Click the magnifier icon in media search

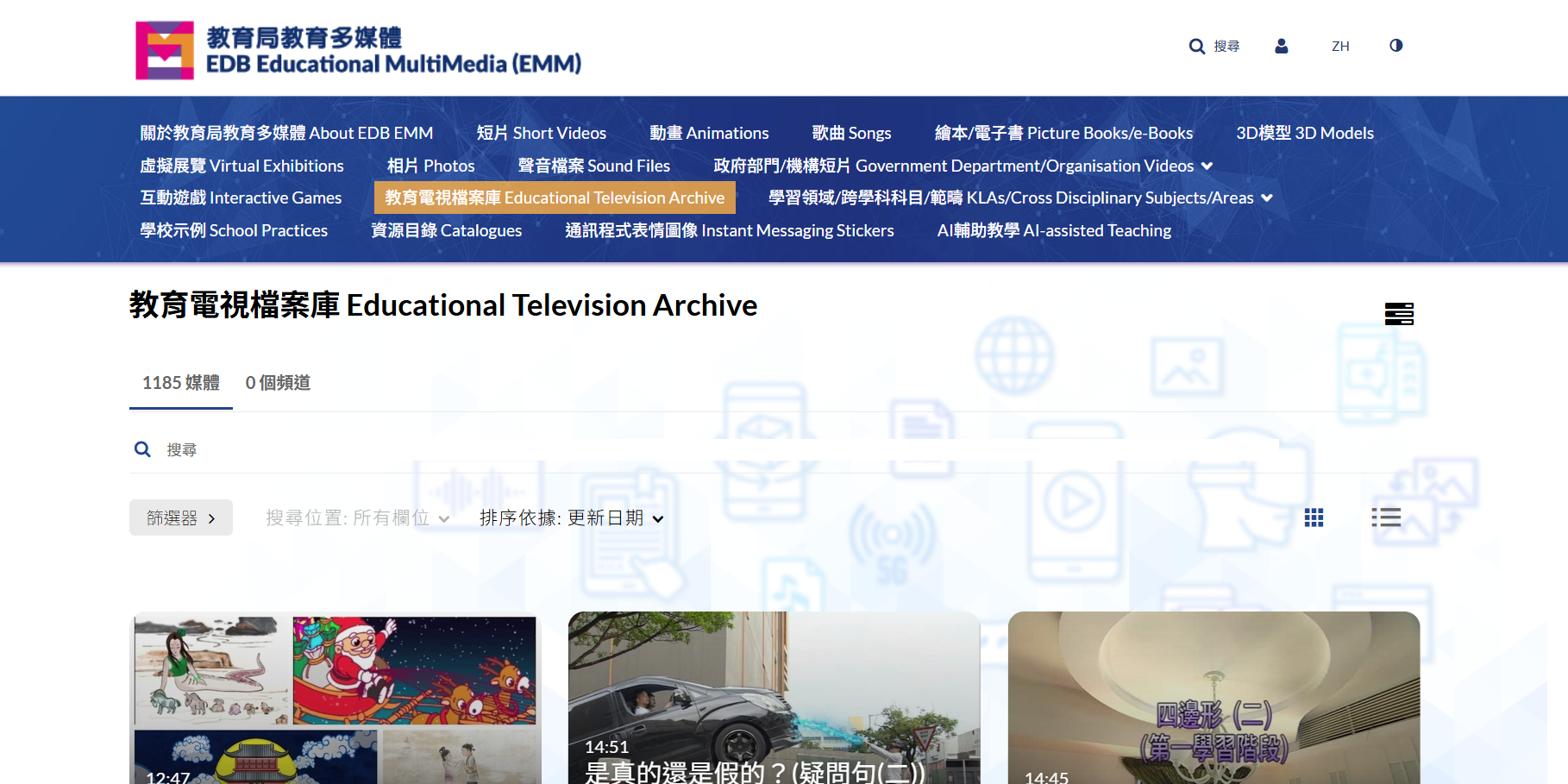(143, 449)
